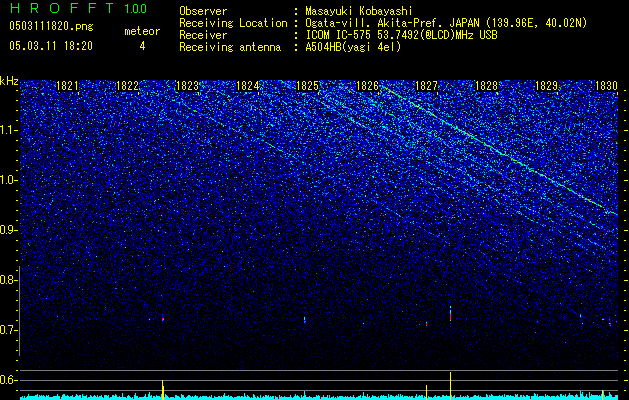Click the 1.0 kHz axis label
The image size is (629, 400).
tap(9, 180)
